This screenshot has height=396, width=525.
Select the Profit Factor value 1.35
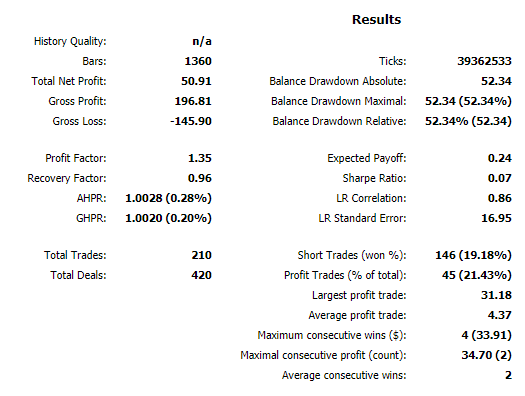click(200, 158)
